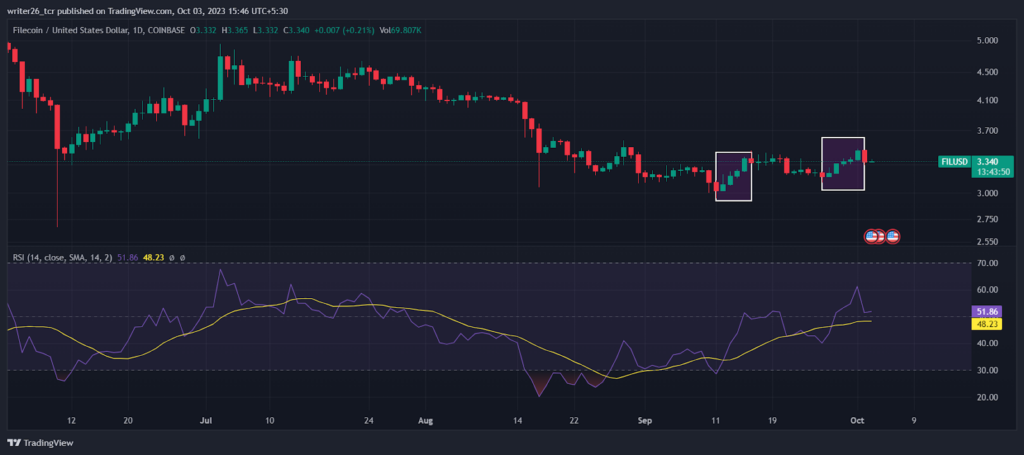The image size is (1024, 455).
Task: Click the date label 12 on time axis
Action: click(x=72, y=420)
